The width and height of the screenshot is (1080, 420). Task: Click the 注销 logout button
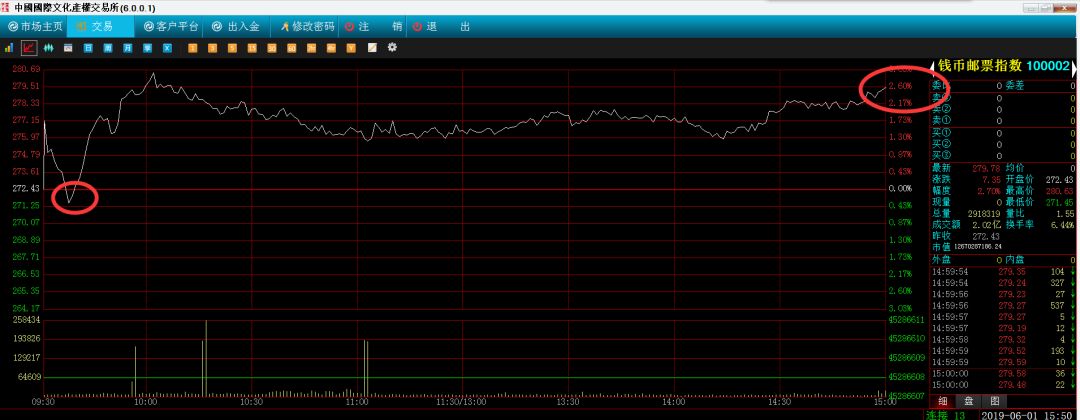click(x=373, y=27)
